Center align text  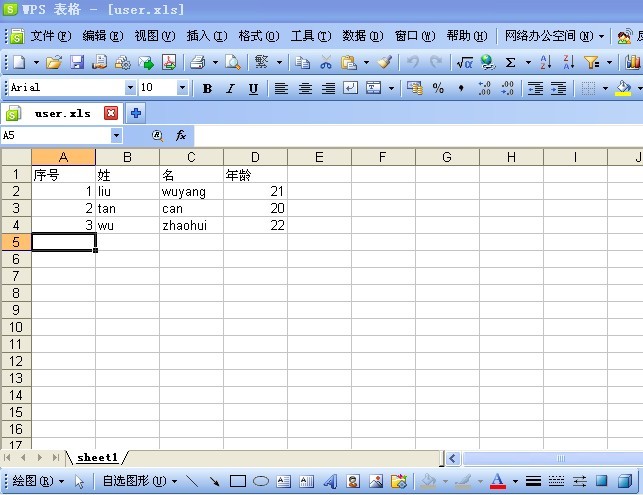point(305,88)
